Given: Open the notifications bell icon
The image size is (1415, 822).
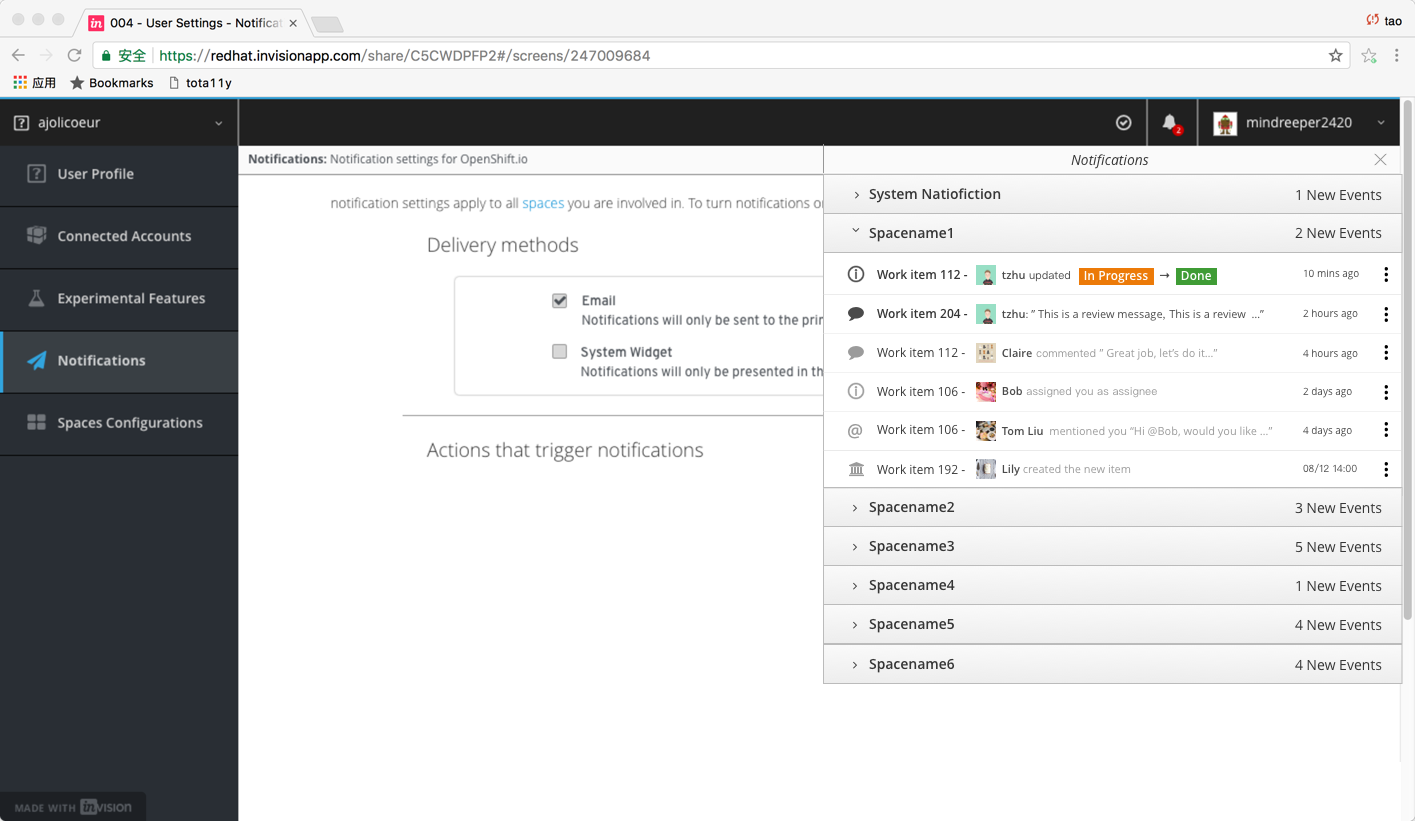Looking at the screenshot, I should (1170, 122).
